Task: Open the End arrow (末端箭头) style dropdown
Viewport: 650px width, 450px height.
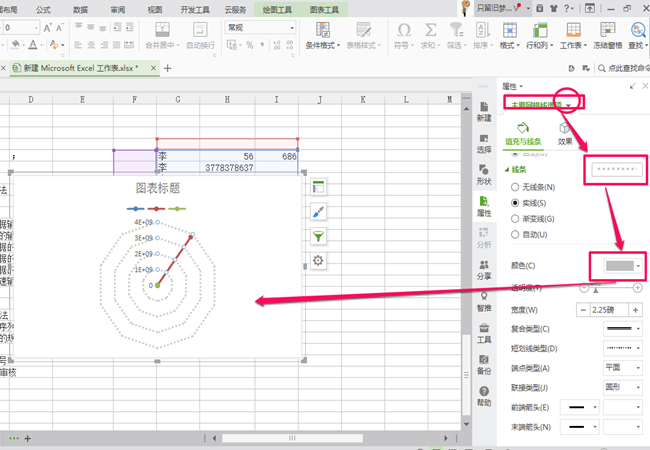Action: tap(580, 427)
